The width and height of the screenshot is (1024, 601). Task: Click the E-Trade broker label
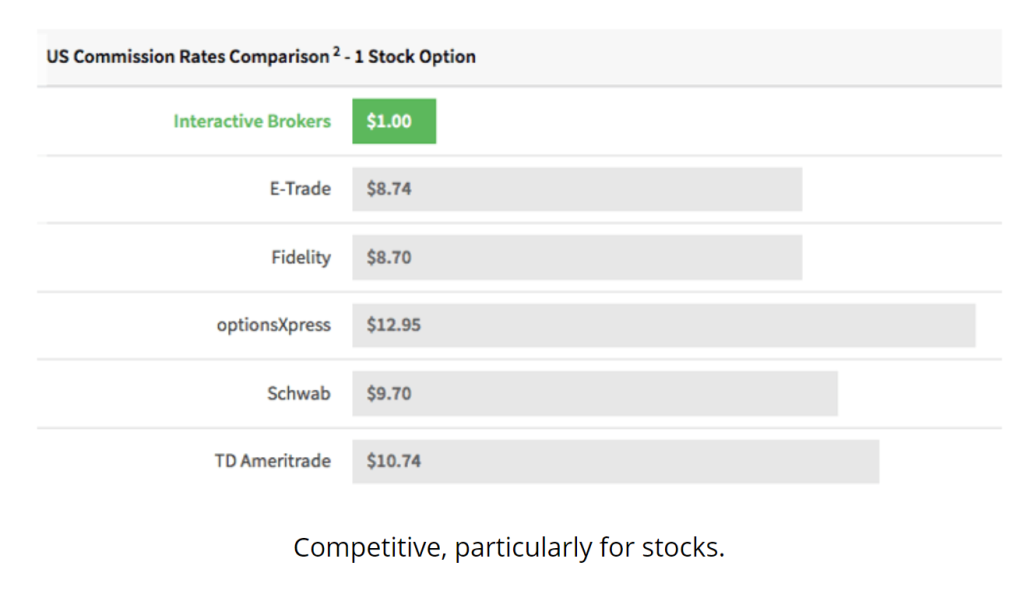[300, 189]
